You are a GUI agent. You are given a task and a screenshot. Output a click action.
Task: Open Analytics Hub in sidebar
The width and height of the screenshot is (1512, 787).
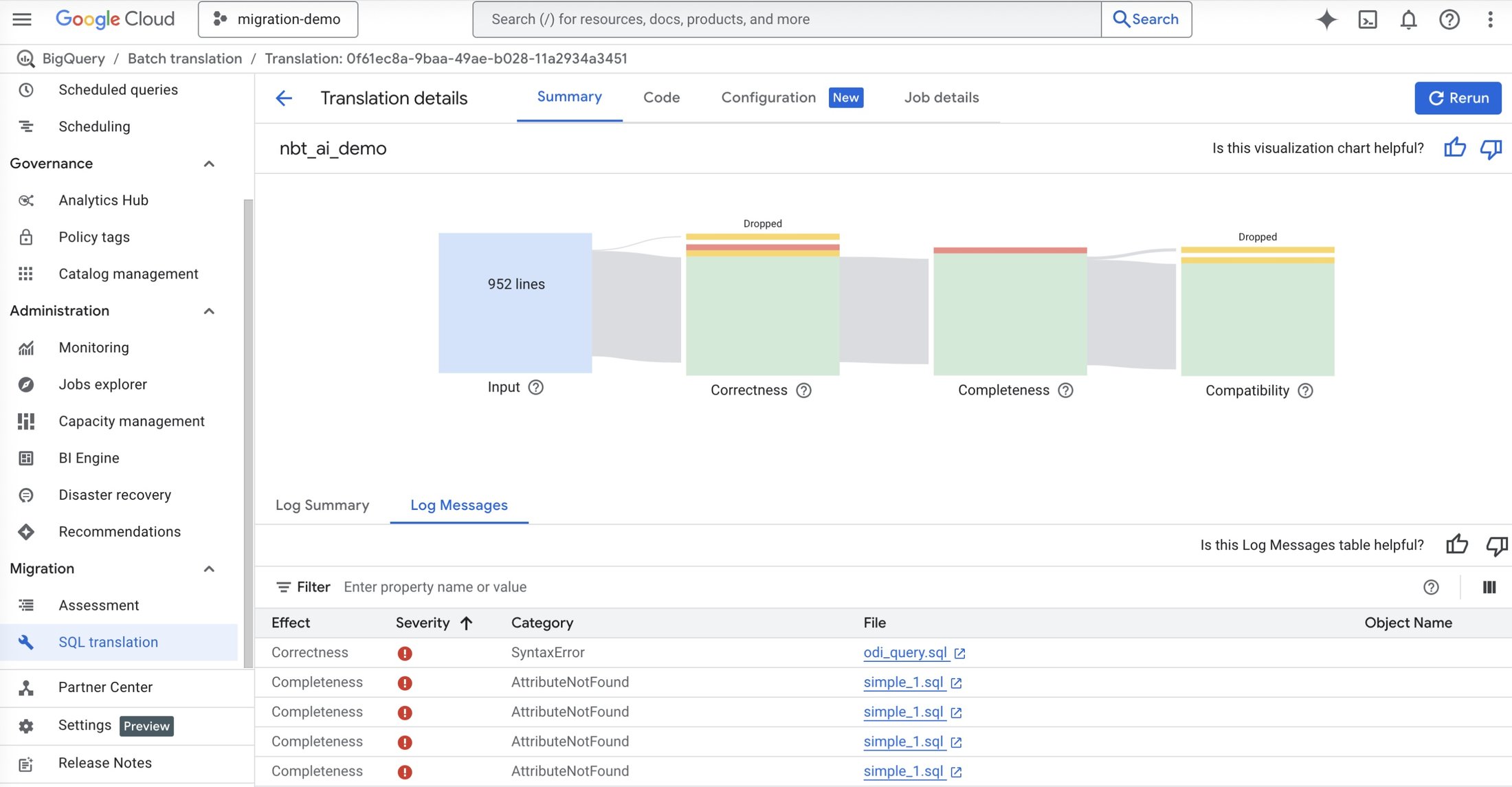pos(118,200)
